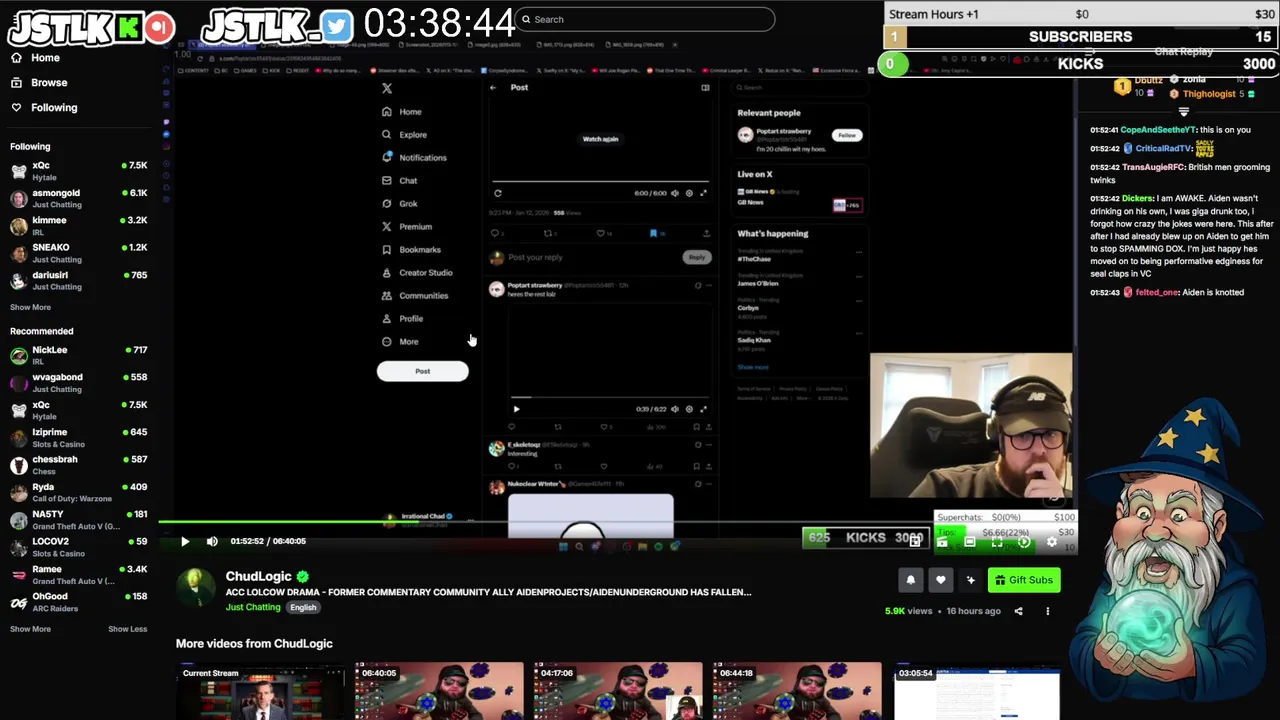Open video three-dot options menu
Screen dimensions: 1280x720
point(1047,611)
